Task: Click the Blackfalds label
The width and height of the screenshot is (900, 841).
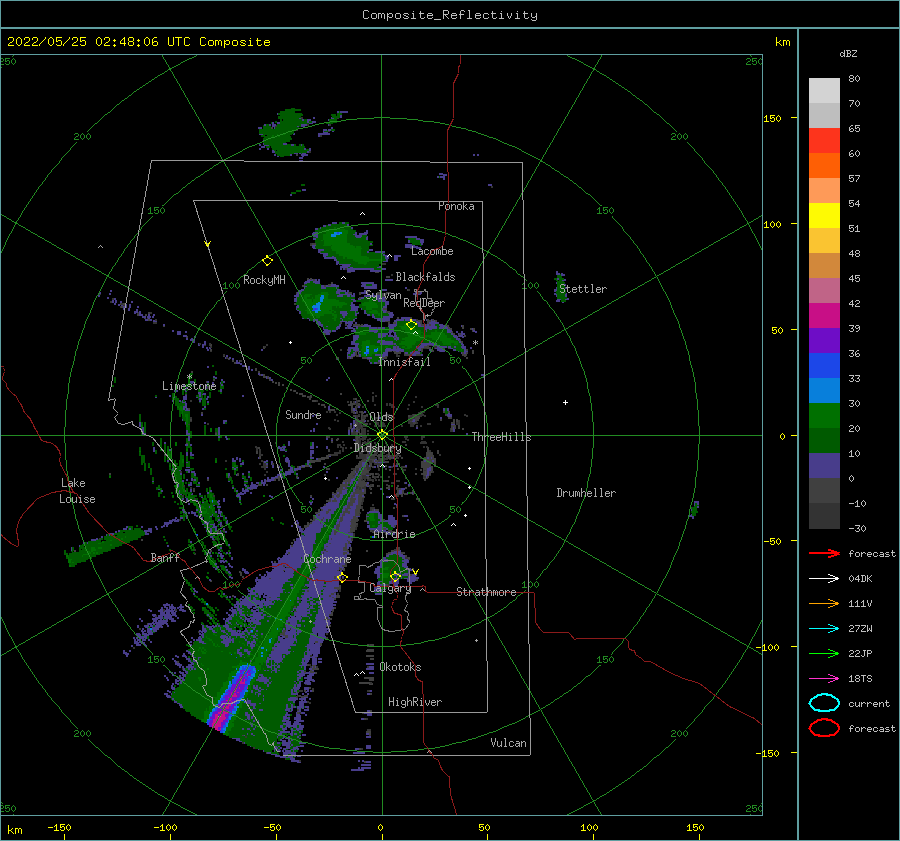Action: [425, 277]
